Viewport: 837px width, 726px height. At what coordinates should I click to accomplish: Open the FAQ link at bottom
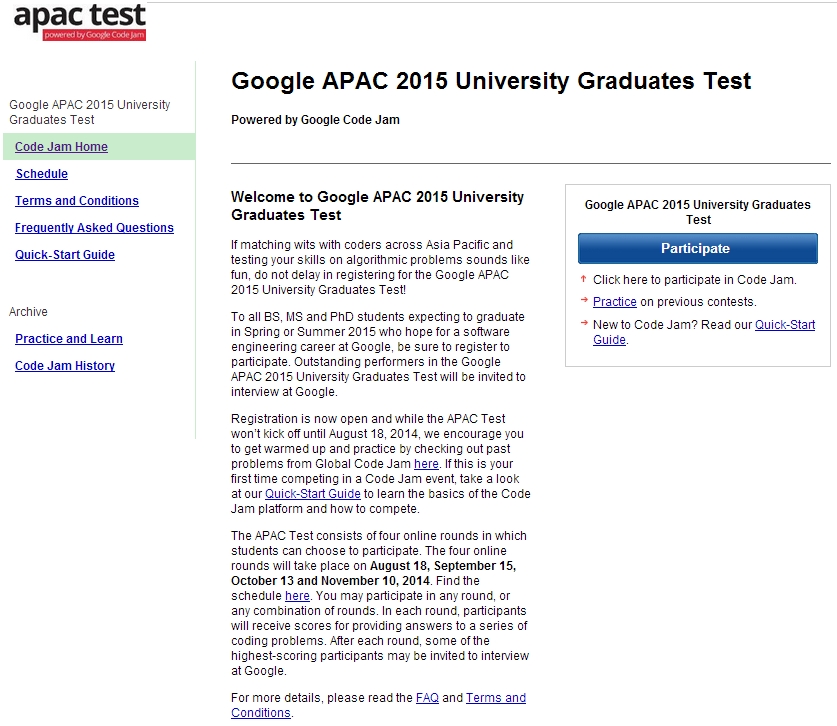click(x=427, y=698)
